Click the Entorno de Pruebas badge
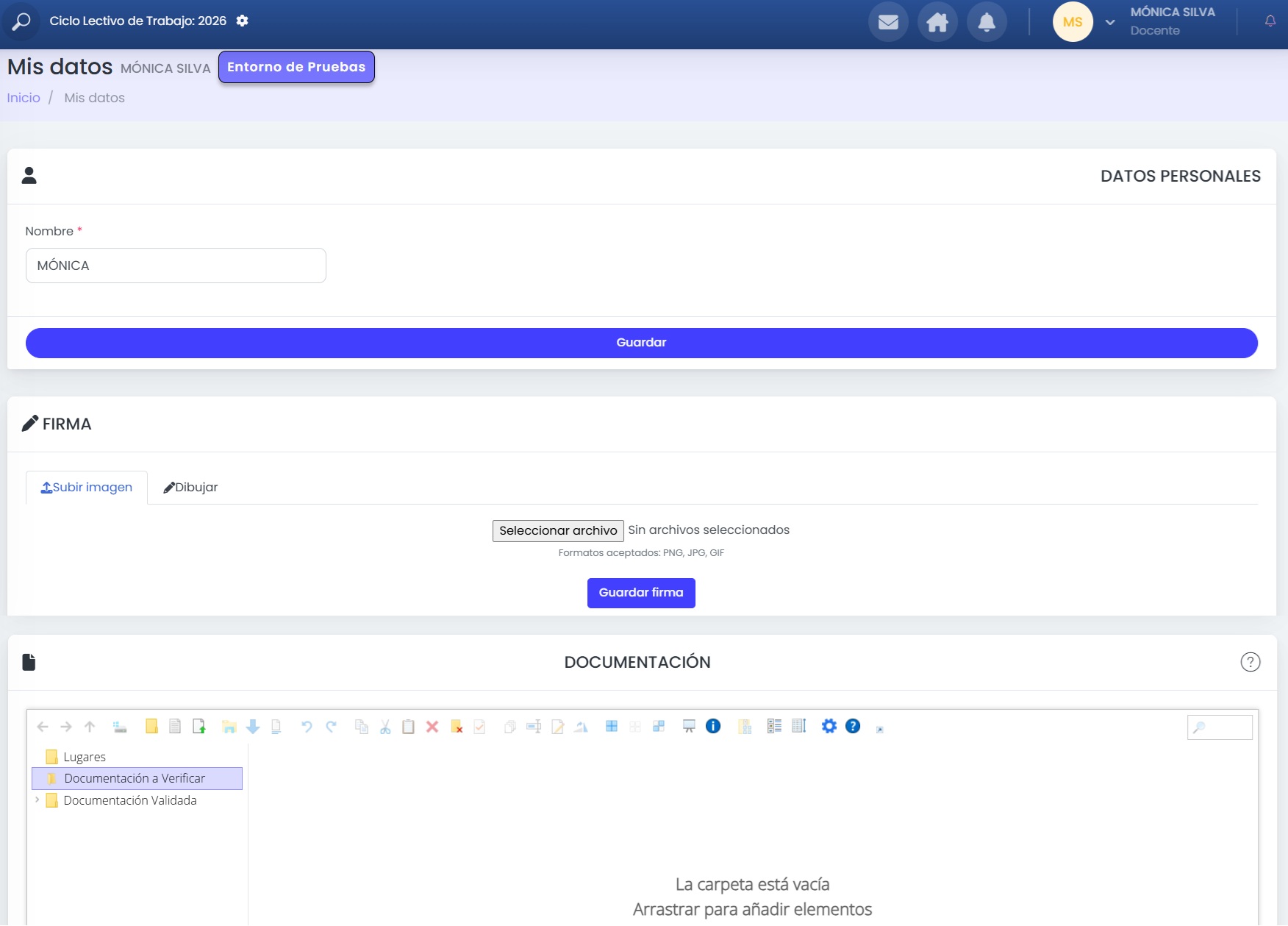The height and width of the screenshot is (926, 1288). [x=296, y=67]
